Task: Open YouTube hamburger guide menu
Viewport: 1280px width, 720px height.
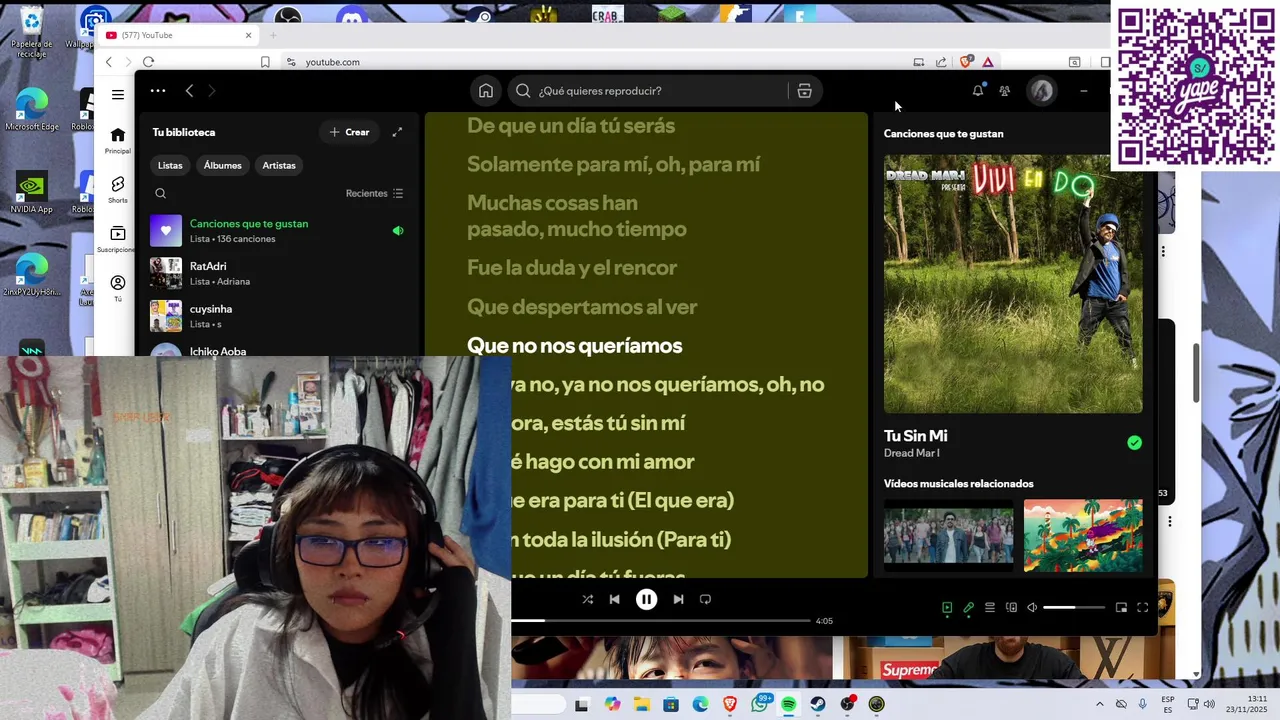Action: coord(118,95)
